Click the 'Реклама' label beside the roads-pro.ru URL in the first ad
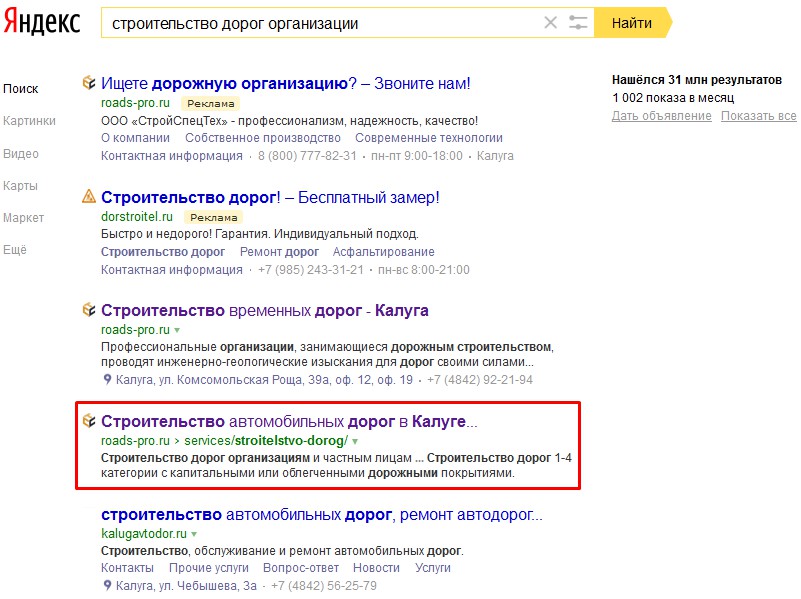The width and height of the screenshot is (801, 599). pyautogui.click(x=210, y=104)
